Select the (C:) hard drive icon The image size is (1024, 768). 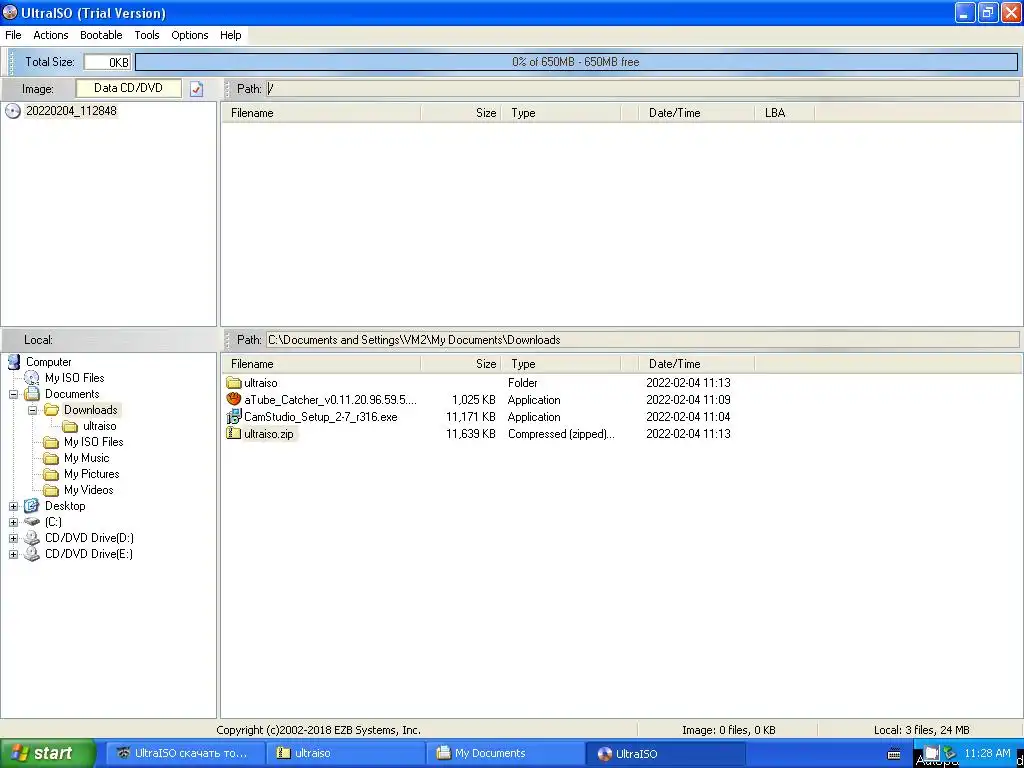(x=31, y=522)
